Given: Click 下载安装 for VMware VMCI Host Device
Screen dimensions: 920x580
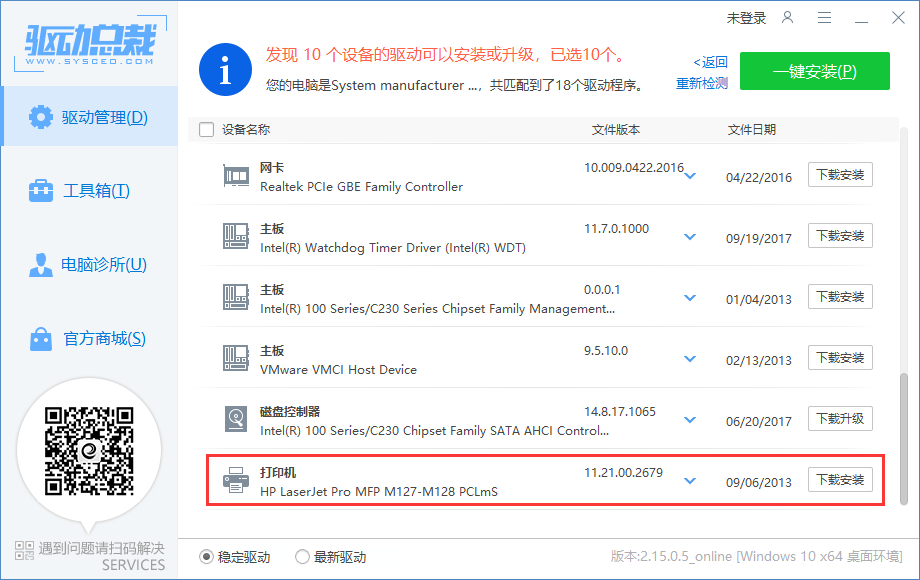Looking at the screenshot, I should click(x=840, y=358).
